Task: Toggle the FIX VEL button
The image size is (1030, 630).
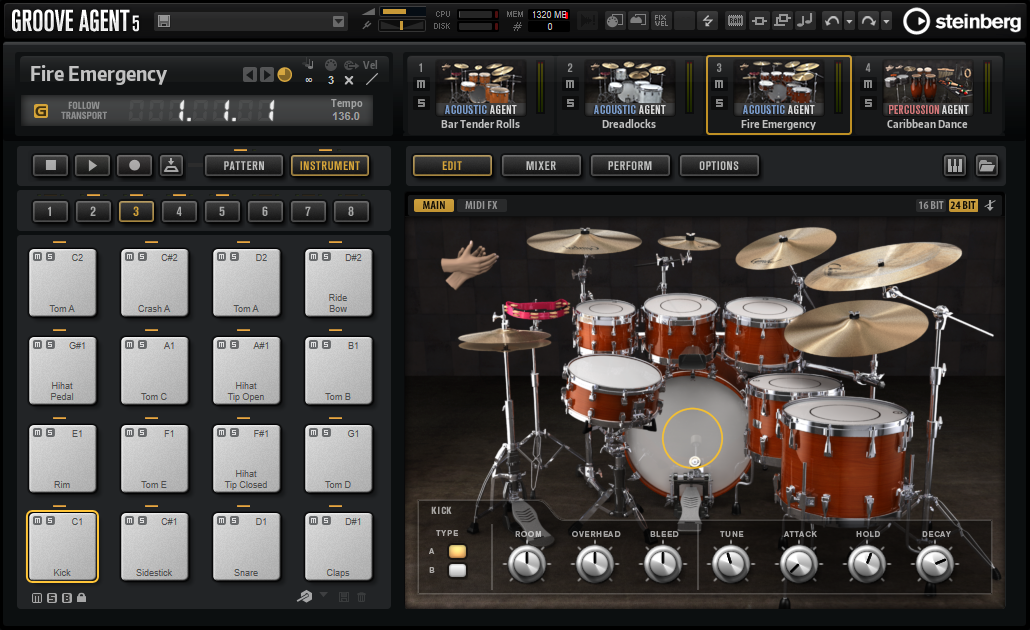Action: pyautogui.click(x=661, y=21)
